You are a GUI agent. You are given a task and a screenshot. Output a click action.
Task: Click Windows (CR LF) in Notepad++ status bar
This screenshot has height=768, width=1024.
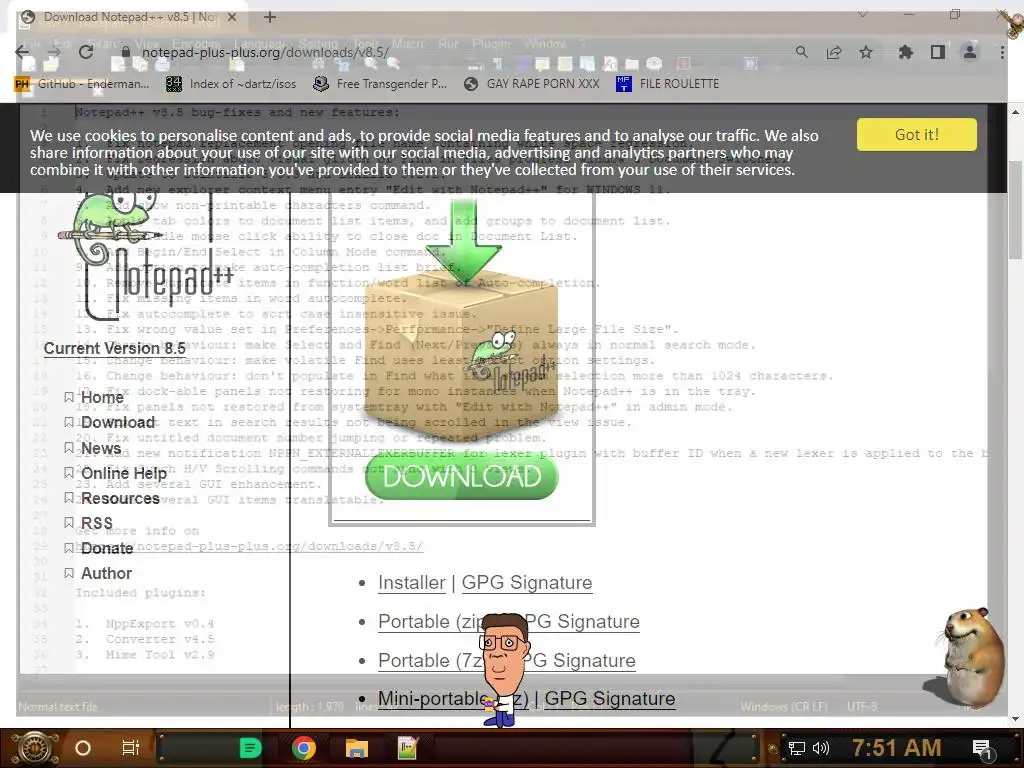[x=784, y=707]
